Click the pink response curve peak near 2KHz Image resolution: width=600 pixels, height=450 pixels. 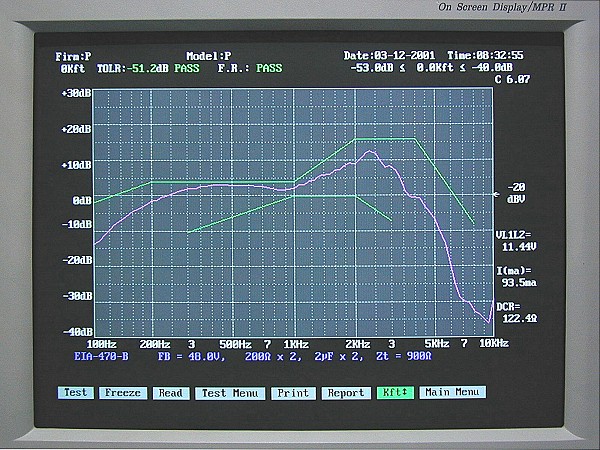370,152
